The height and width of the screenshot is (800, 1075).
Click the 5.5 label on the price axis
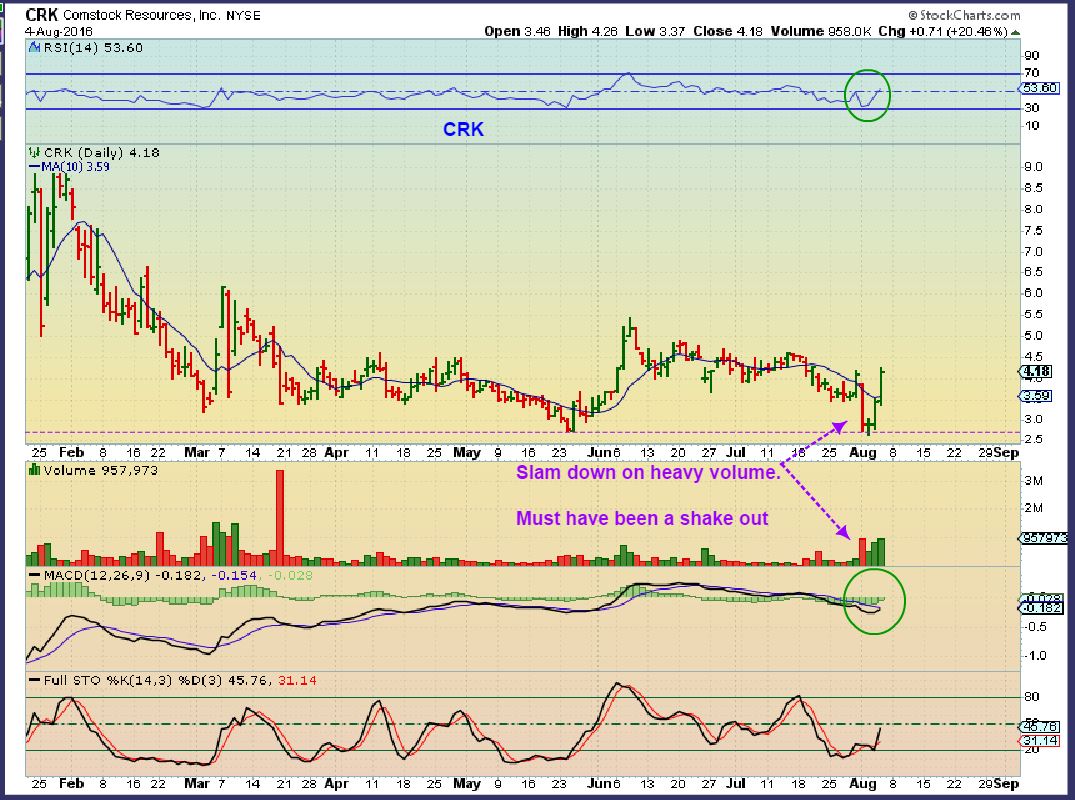point(1033,314)
